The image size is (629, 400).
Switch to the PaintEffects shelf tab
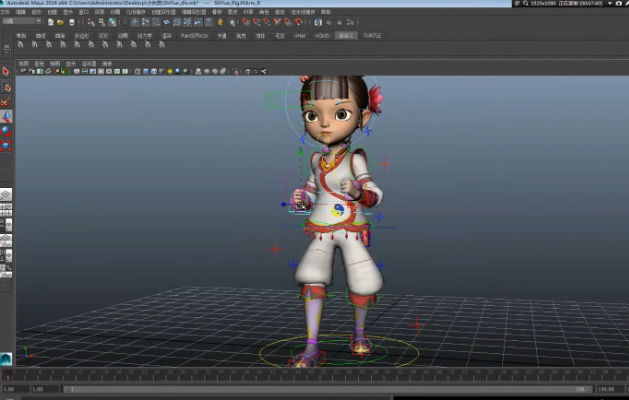point(195,36)
